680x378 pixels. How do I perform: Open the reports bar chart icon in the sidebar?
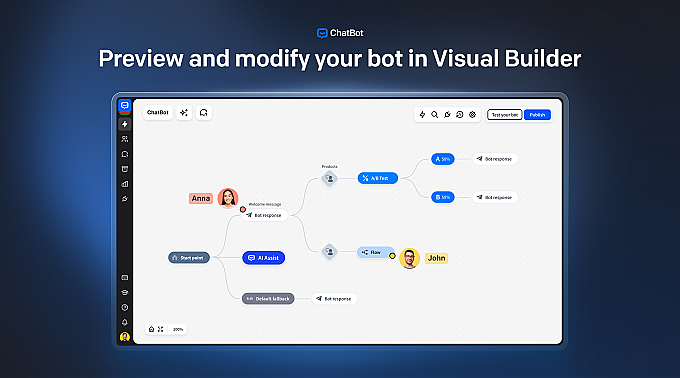click(124, 184)
